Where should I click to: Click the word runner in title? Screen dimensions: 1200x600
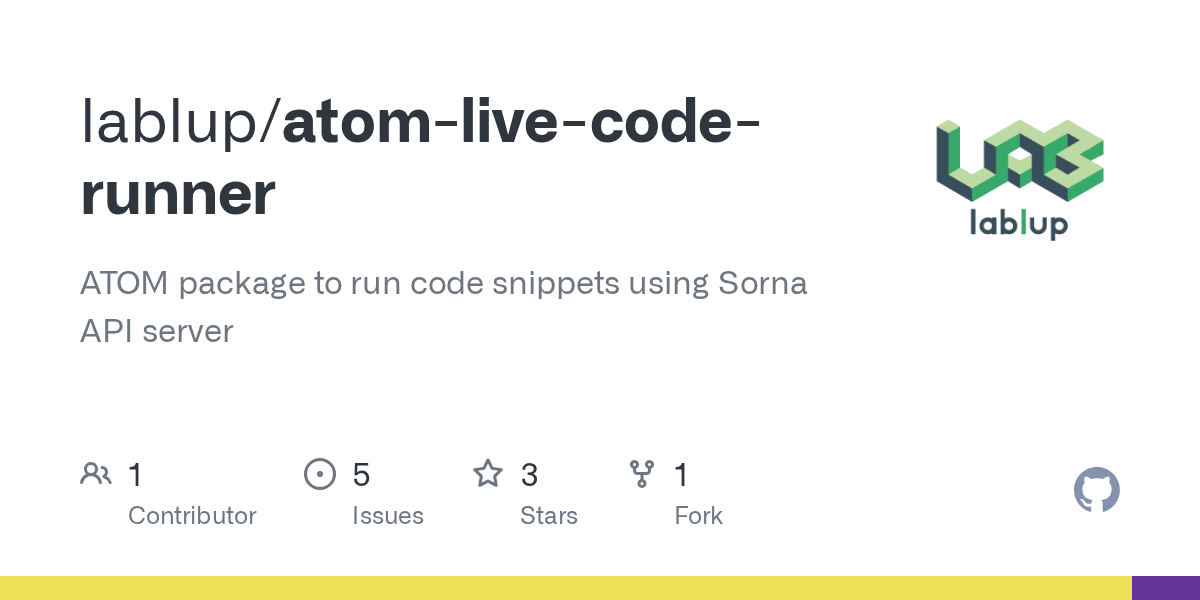click(178, 194)
